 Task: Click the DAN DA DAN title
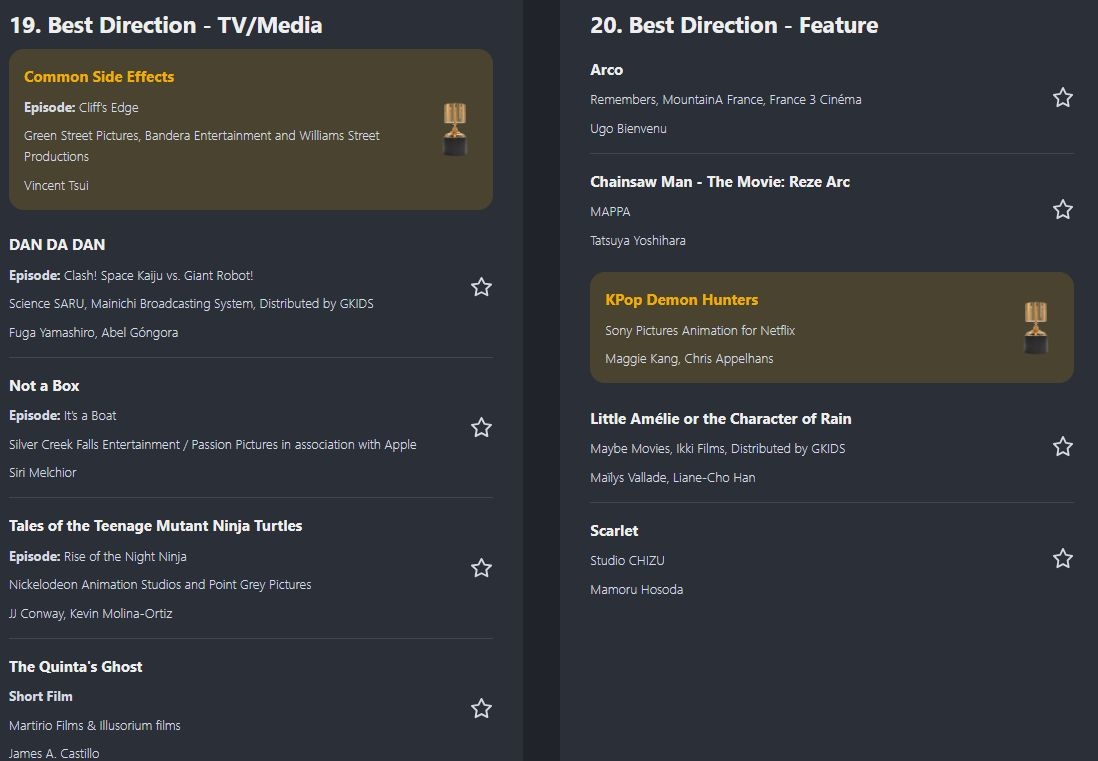tap(57, 245)
